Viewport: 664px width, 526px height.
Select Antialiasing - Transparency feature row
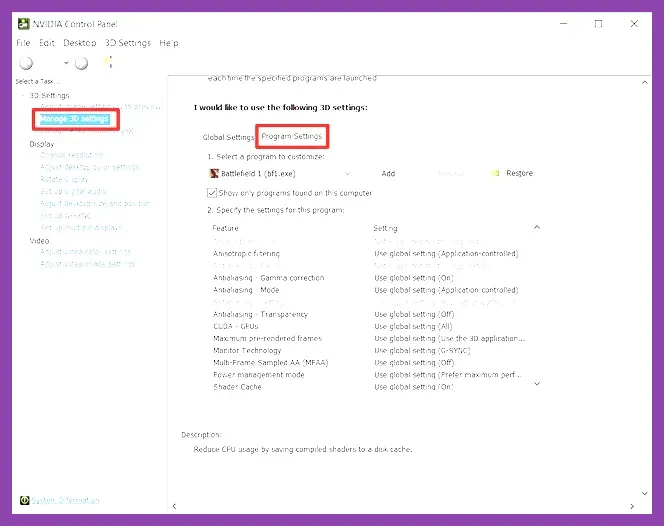coord(260,314)
